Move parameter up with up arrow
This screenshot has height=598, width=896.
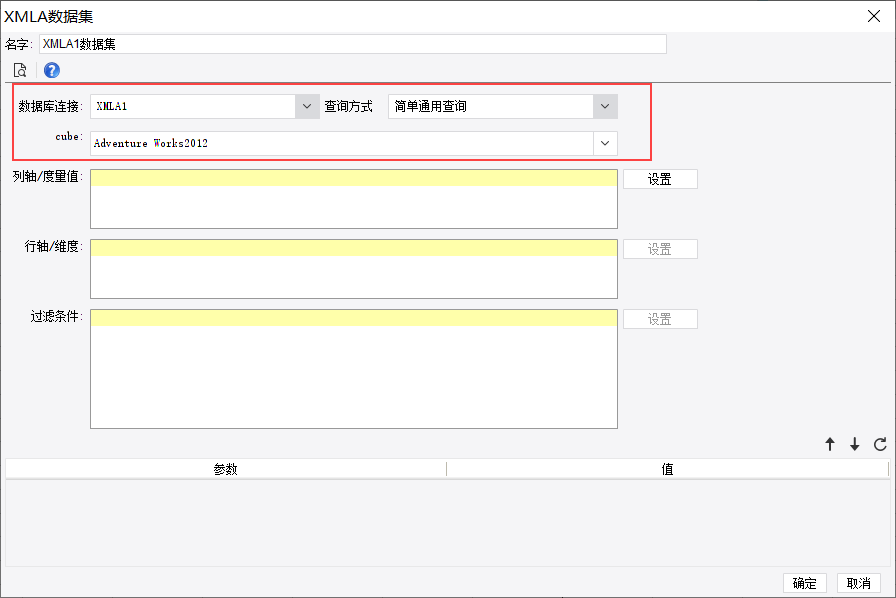tap(830, 444)
